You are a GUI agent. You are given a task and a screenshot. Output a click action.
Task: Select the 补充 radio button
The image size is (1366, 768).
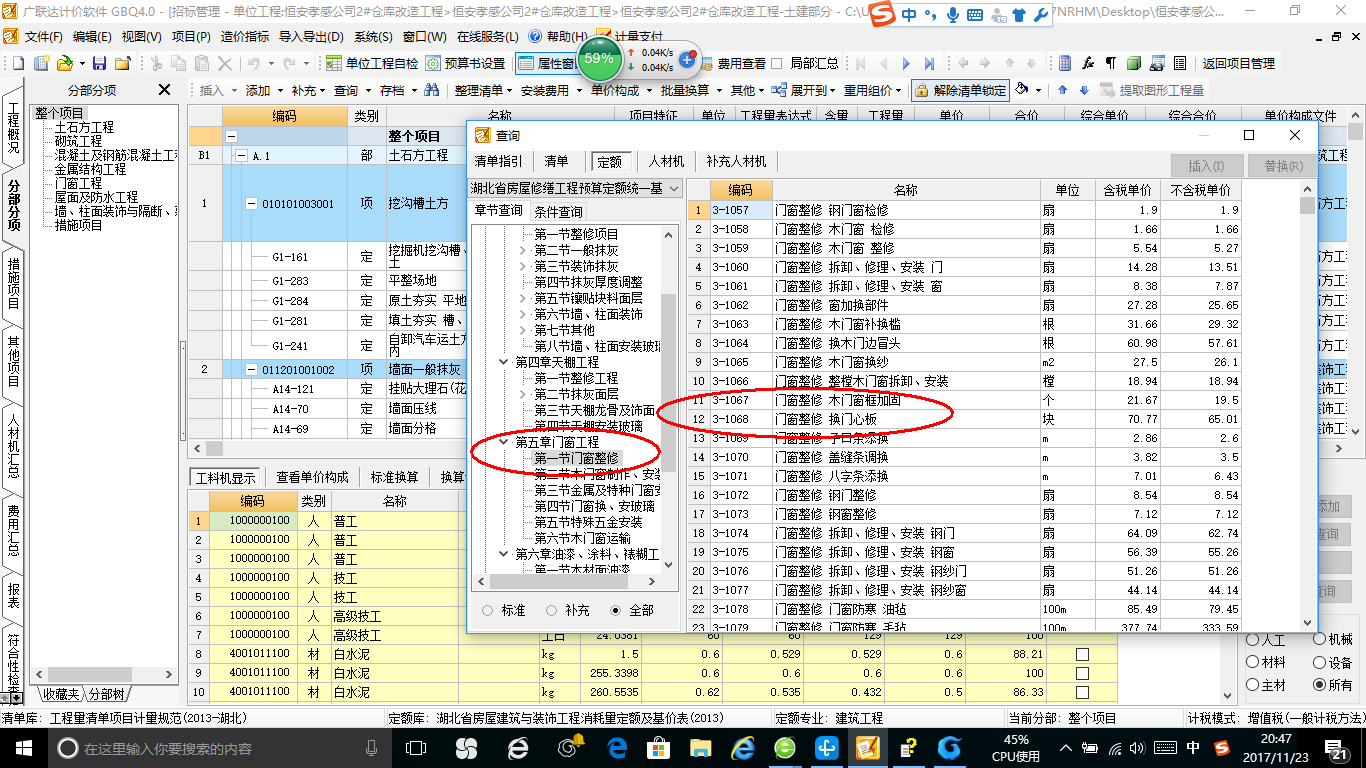551,610
